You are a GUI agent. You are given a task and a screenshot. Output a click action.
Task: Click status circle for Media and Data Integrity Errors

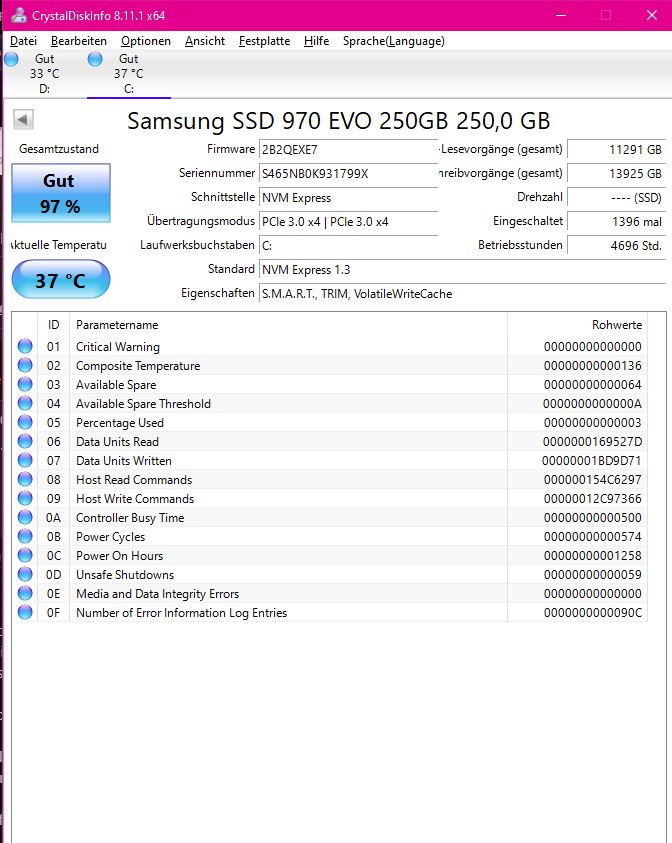[25, 593]
